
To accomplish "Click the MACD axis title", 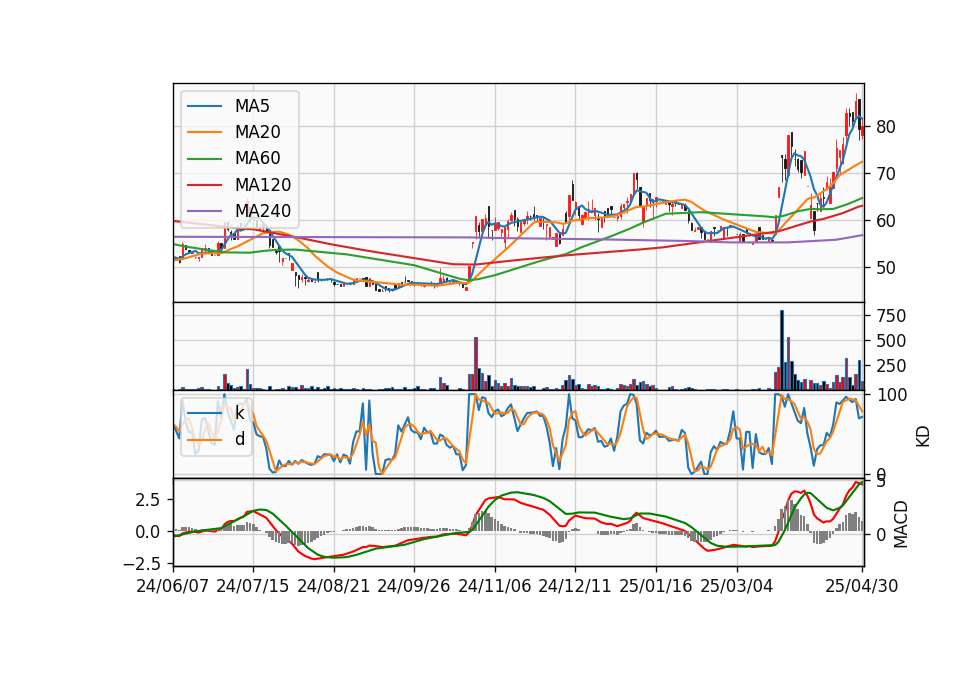I will [901, 524].
